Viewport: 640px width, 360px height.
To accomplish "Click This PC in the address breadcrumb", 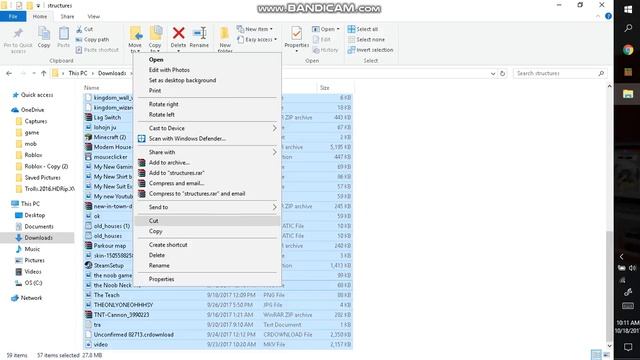I will pyautogui.click(x=78, y=73).
